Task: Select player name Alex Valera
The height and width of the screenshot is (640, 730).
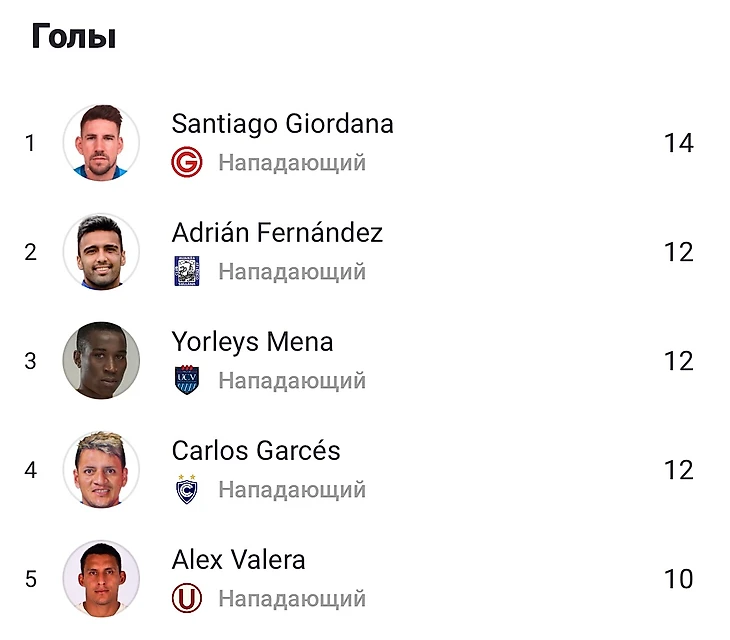Action: (238, 560)
